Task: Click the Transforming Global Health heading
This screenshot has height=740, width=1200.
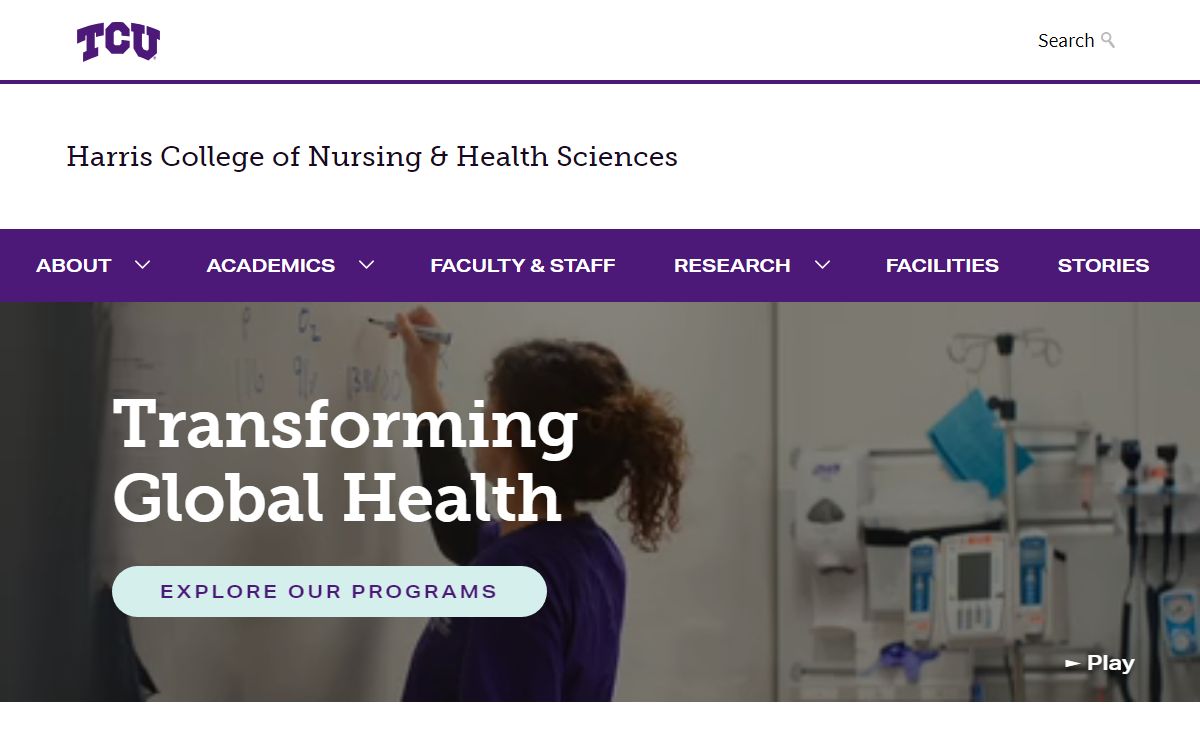Action: pos(345,460)
